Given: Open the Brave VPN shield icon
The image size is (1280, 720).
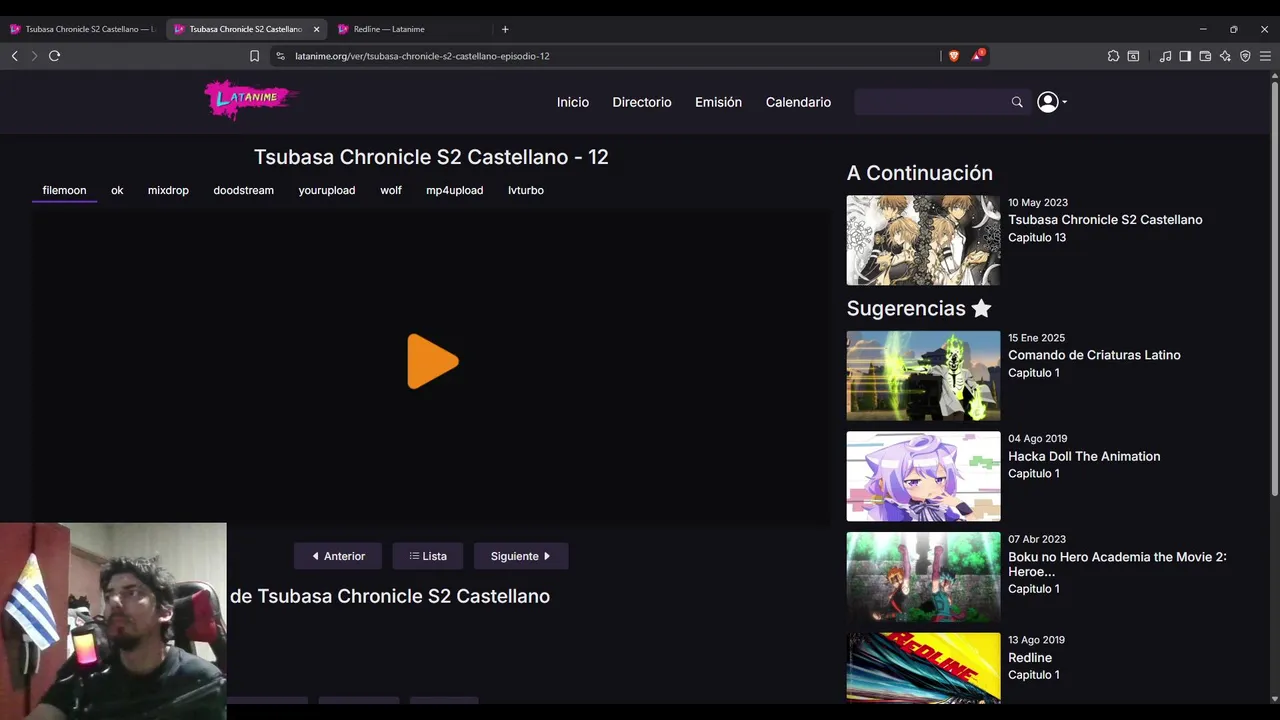Looking at the screenshot, I should (x=1245, y=56).
